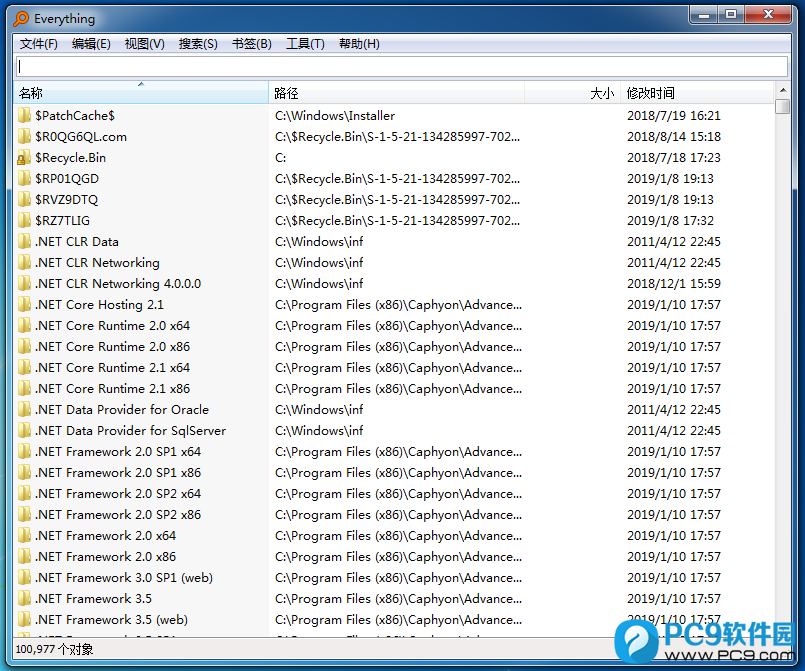Maximize the Everything window
The width and height of the screenshot is (805, 671).
(731, 15)
